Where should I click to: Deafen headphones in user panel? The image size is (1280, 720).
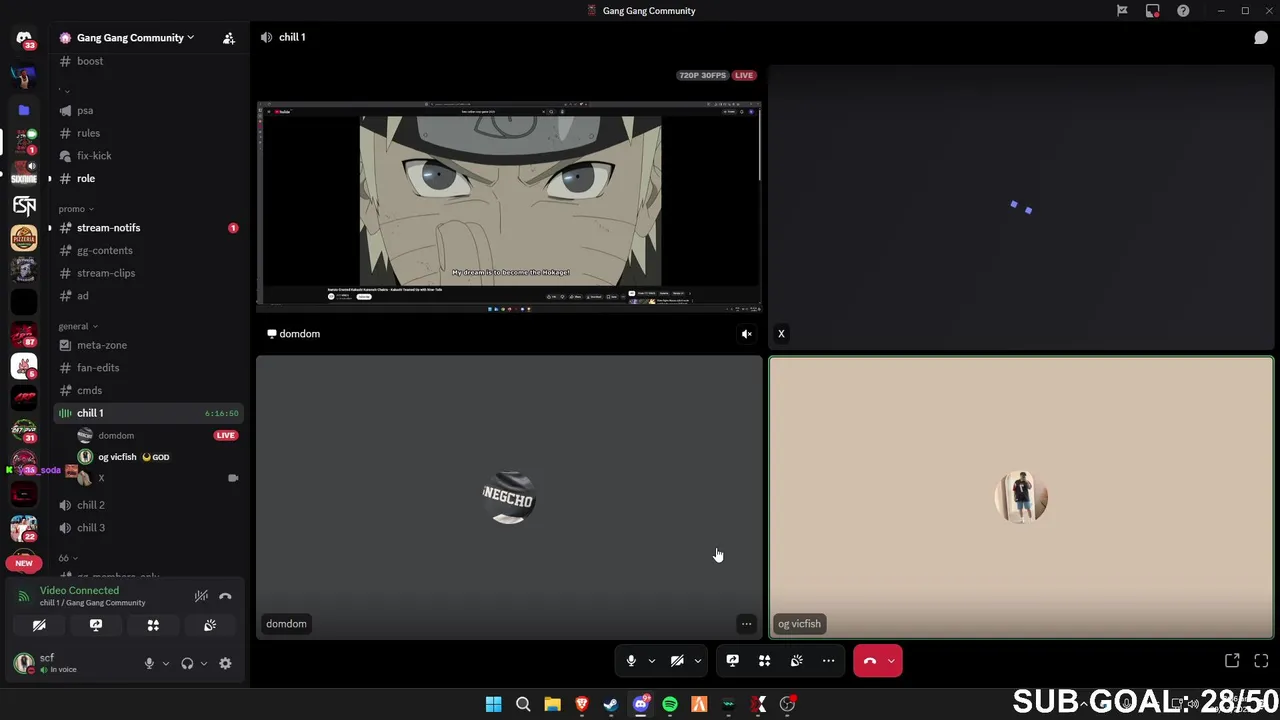click(187, 663)
